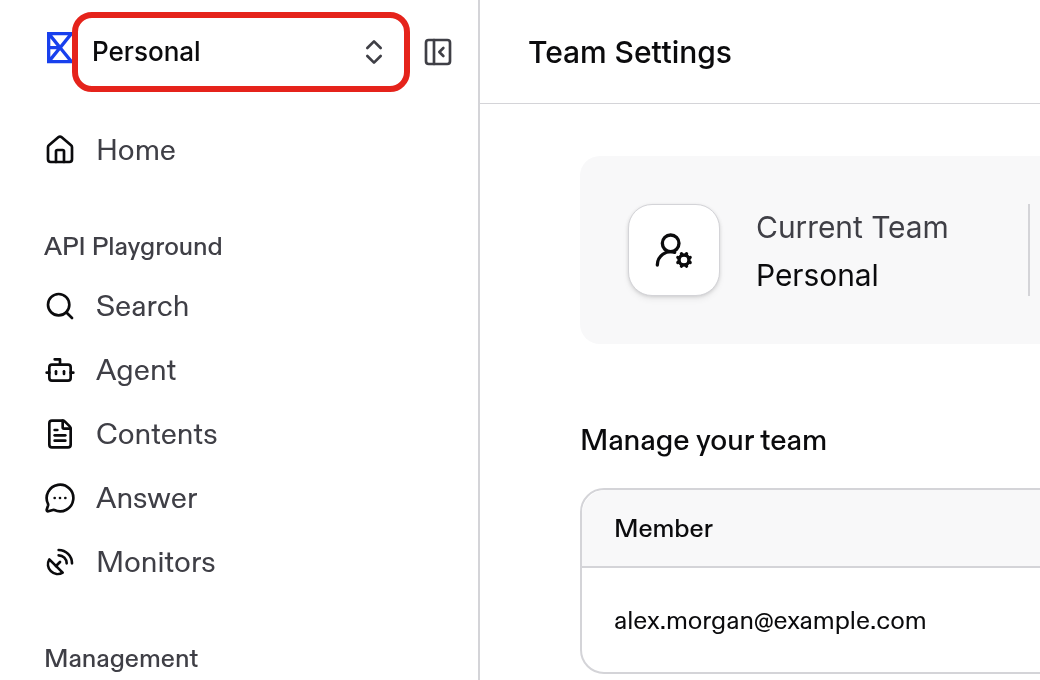Click the 'Current Team' label
This screenshot has height=680, width=1040.
[x=852, y=228]
